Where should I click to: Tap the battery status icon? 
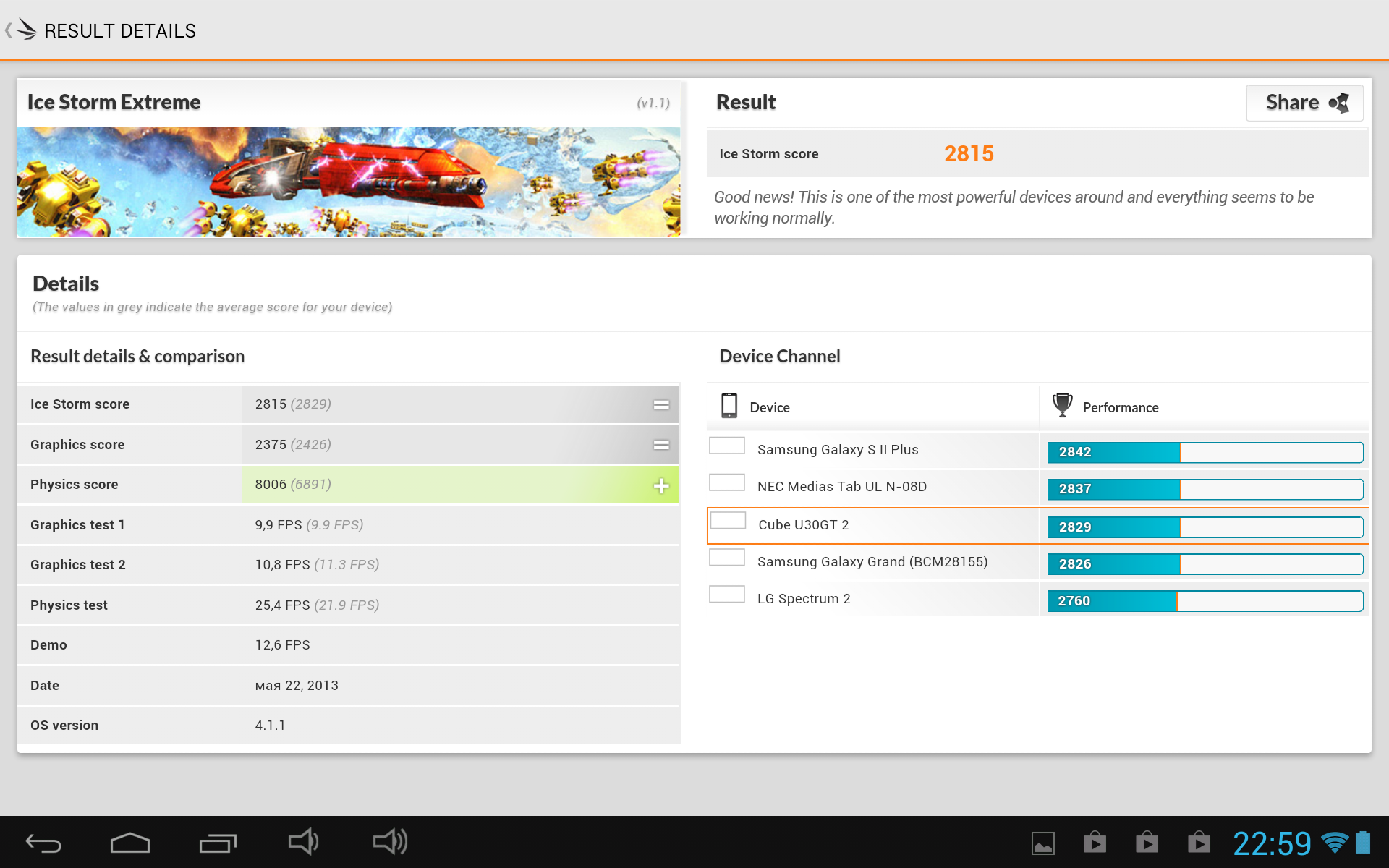[x=1363, y=843]
